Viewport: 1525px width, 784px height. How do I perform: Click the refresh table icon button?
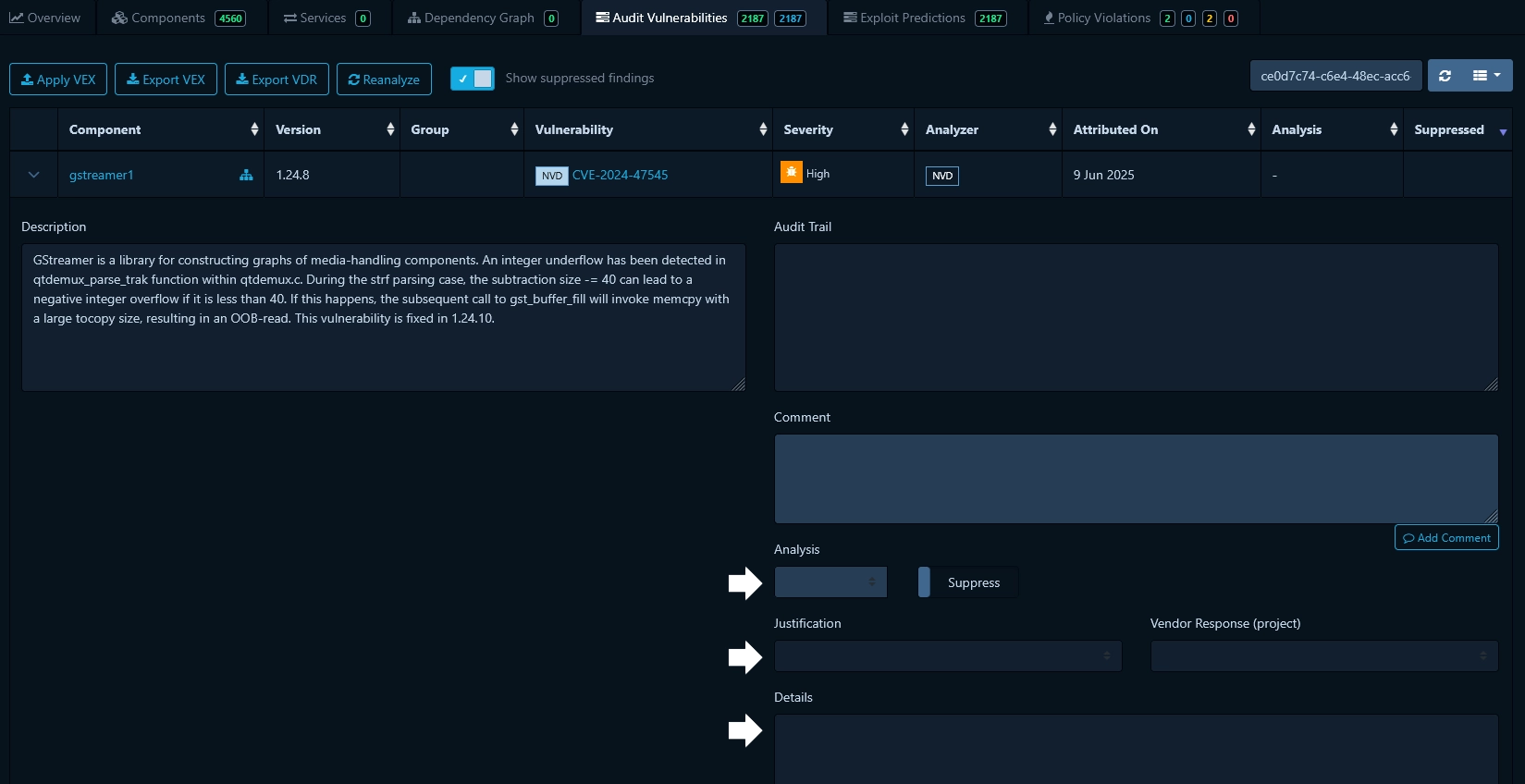coord(1445,76)
